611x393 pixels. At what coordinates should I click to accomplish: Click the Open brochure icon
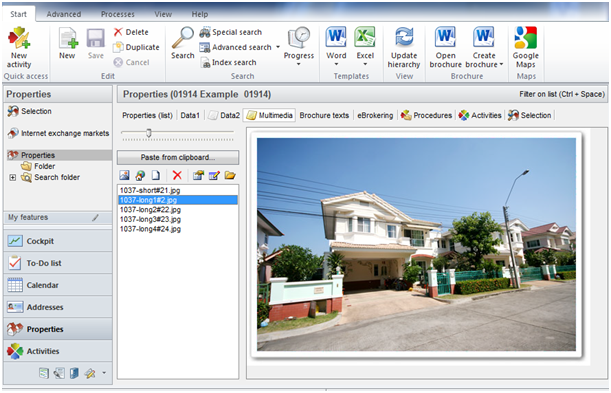click(445, 38)
